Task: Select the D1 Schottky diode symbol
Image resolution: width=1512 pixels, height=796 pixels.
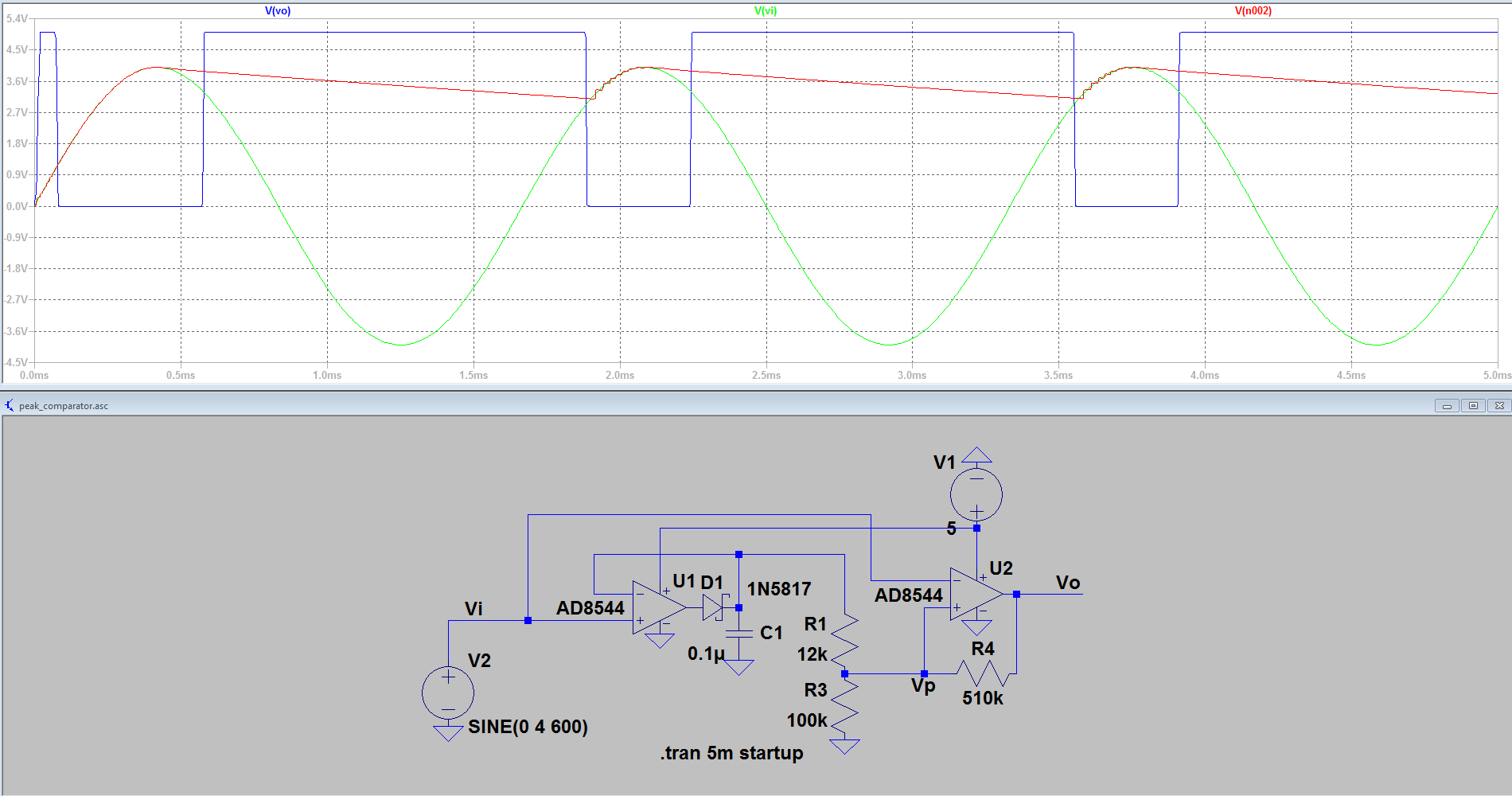Action: 713,608
